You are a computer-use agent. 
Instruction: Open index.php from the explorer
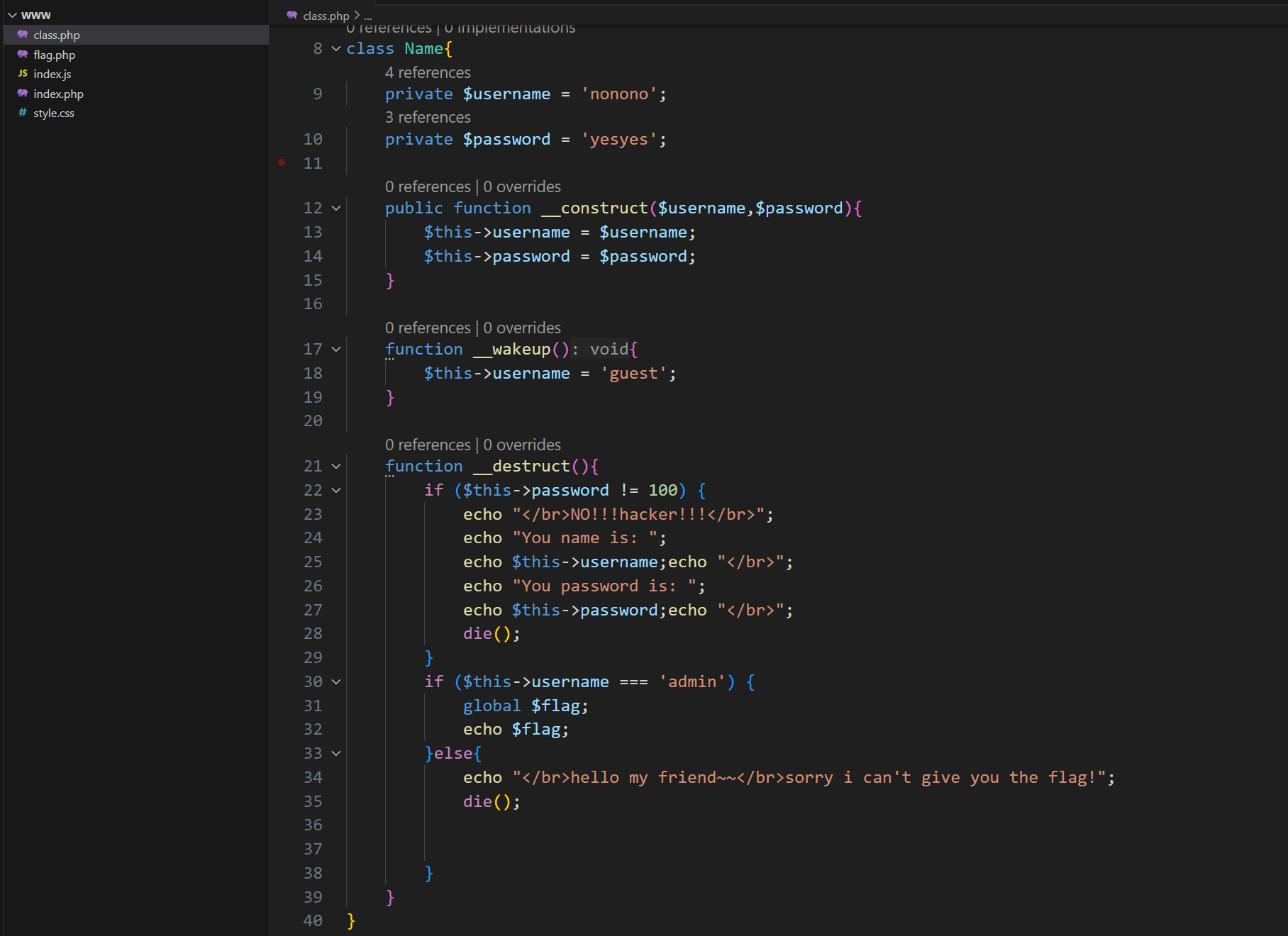[x=135, y=94]
